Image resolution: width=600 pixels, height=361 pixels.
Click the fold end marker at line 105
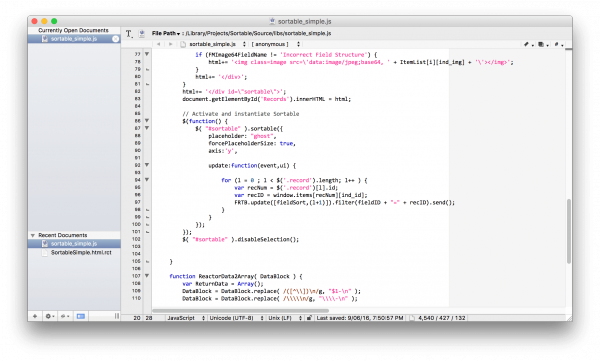click(147, 261)
